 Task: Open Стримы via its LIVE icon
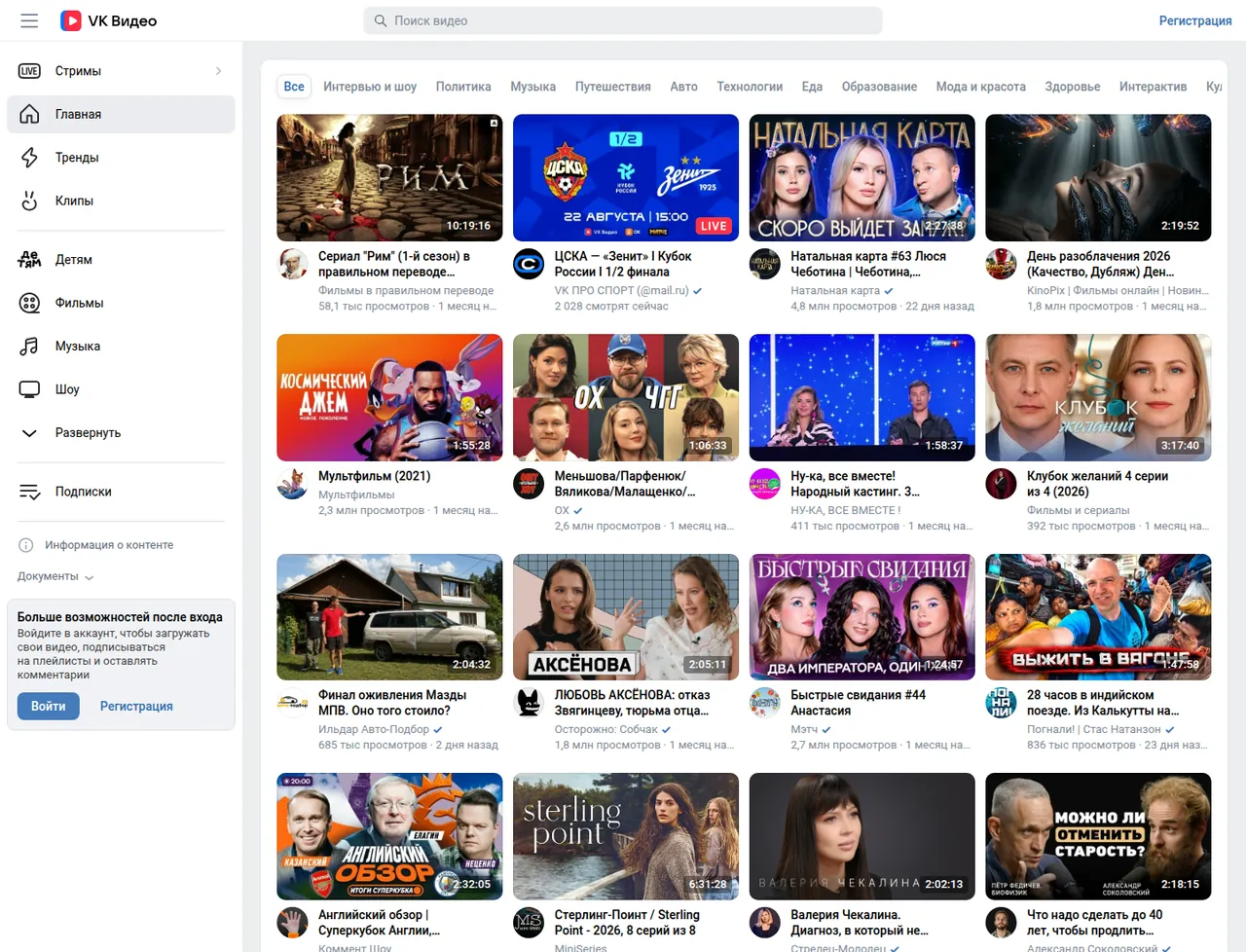point(29,71)
